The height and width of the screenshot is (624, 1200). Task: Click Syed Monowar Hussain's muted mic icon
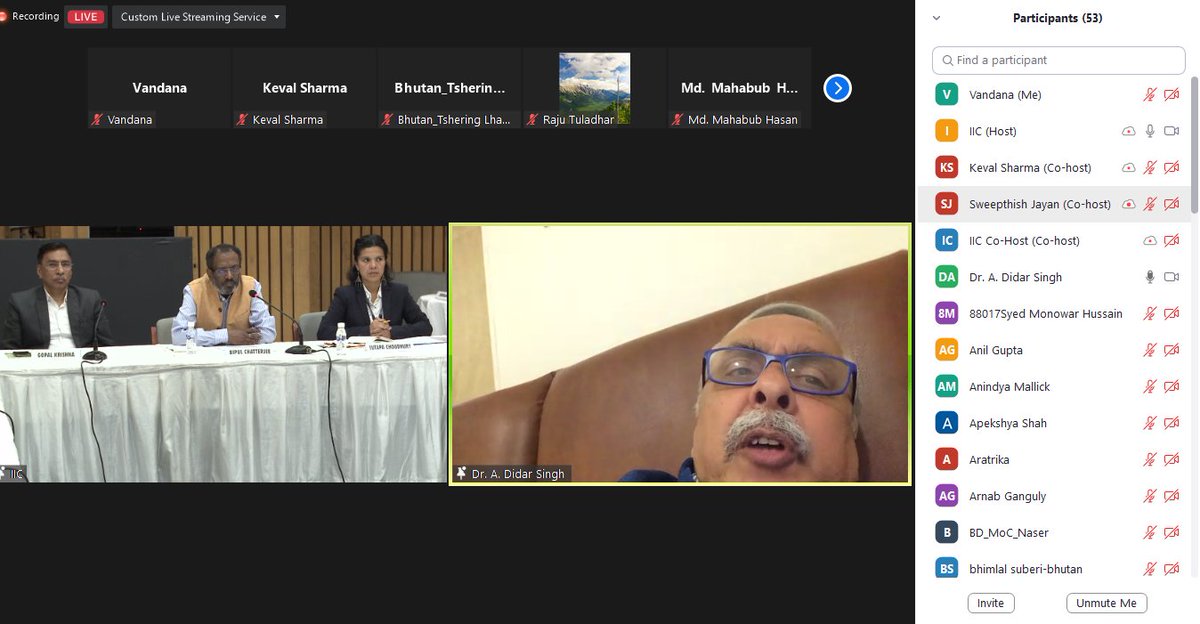point(1150,314)
